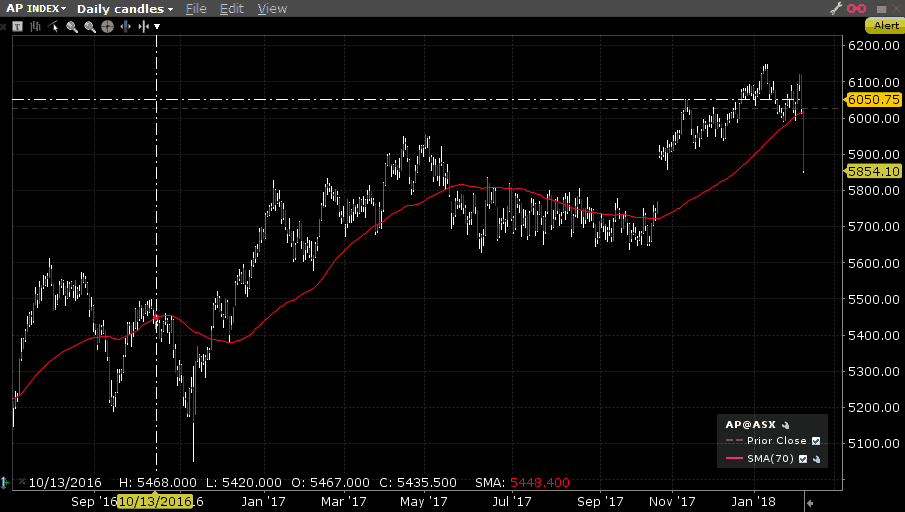Image resolution: width=905 pixels, height=512 pixels.
Task: Open chart configuration wrench in title bar
Action: click(x=836, y=8)
